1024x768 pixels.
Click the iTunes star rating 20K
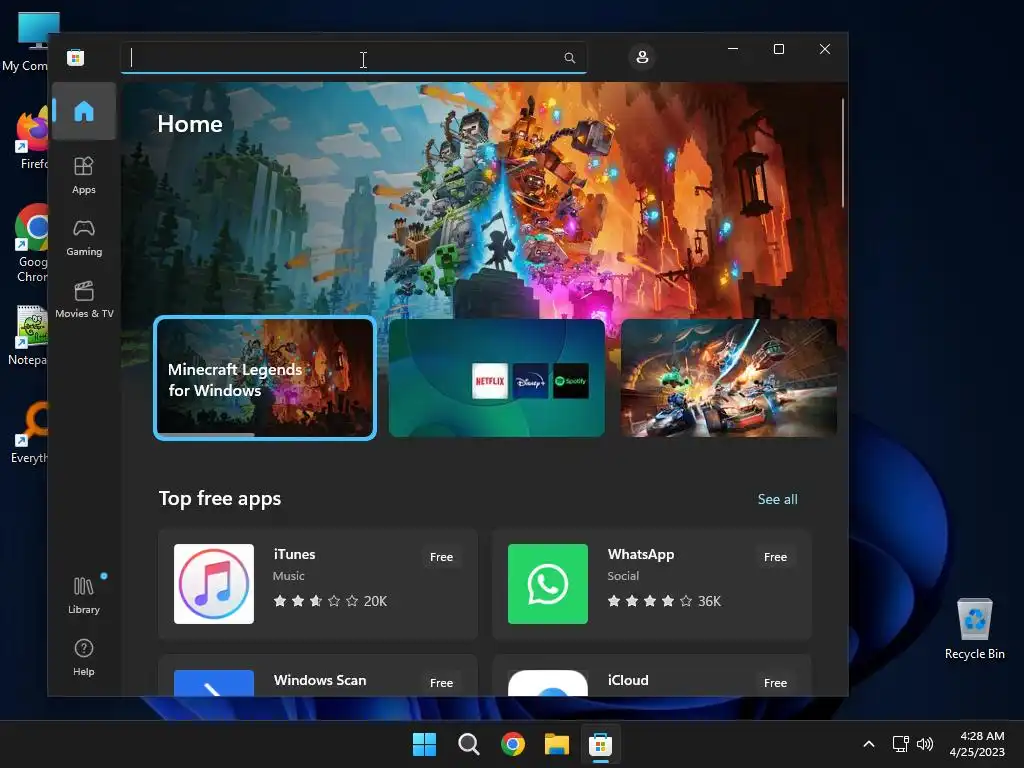(x=330, y=601)
